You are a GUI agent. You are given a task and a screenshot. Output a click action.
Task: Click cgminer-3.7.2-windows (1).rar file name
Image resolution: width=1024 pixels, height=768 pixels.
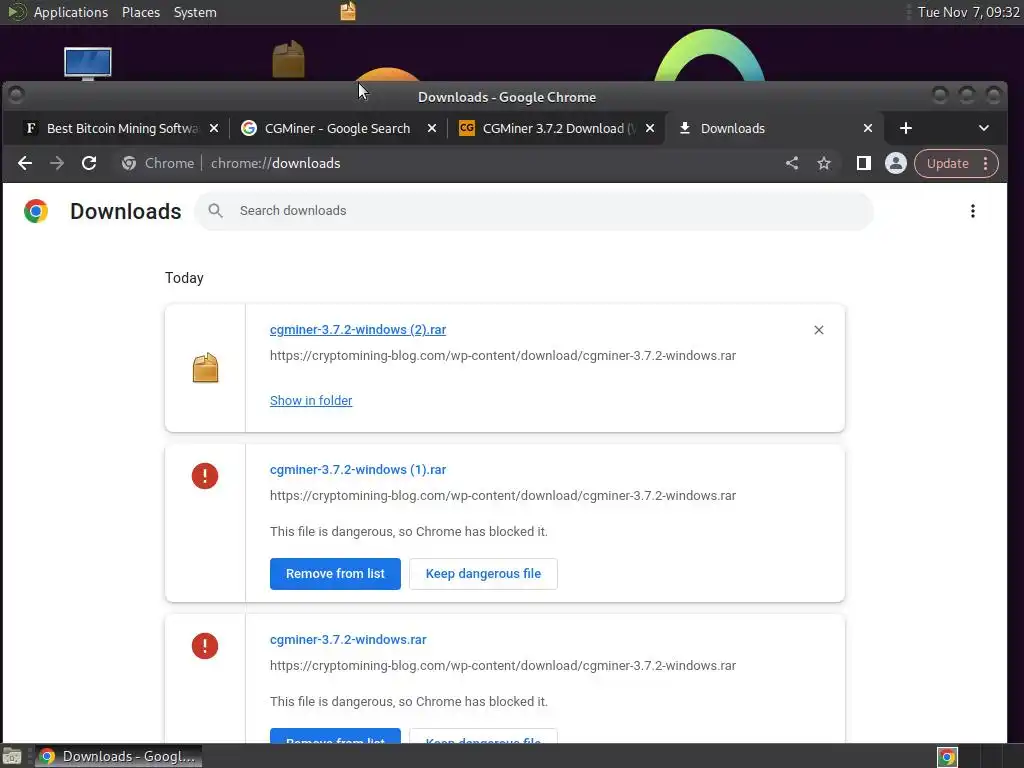(x=358, y=470)
